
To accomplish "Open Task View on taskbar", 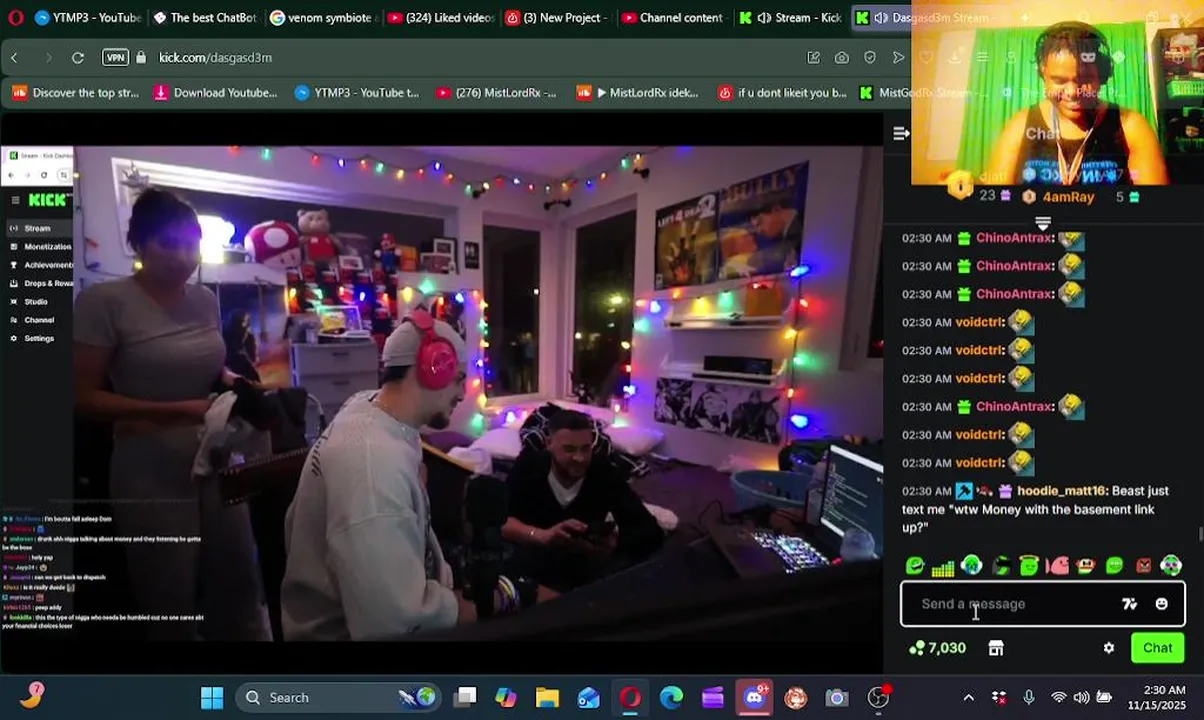I will pos(466,698).
